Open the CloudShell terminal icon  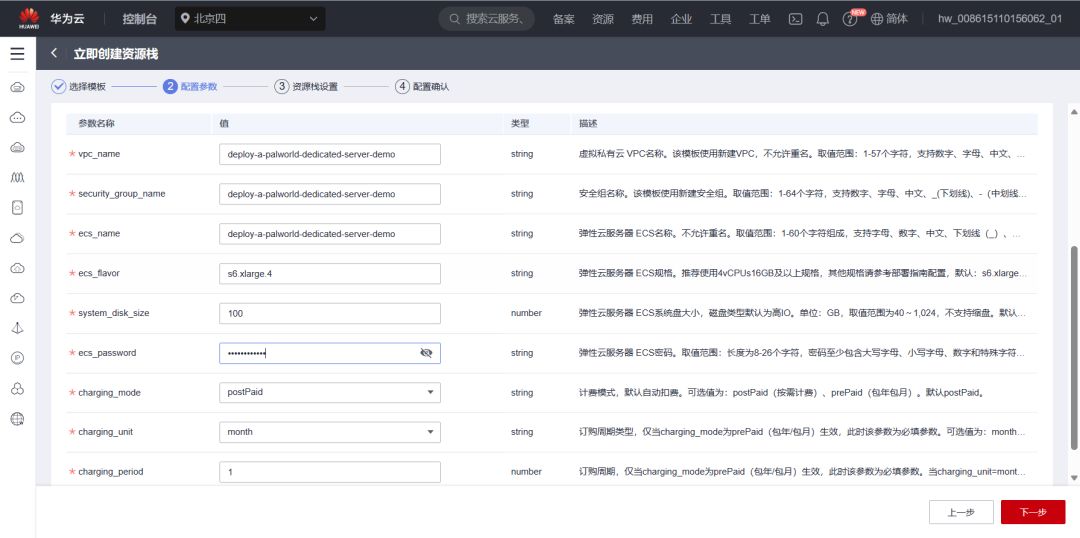click(796, 19)
